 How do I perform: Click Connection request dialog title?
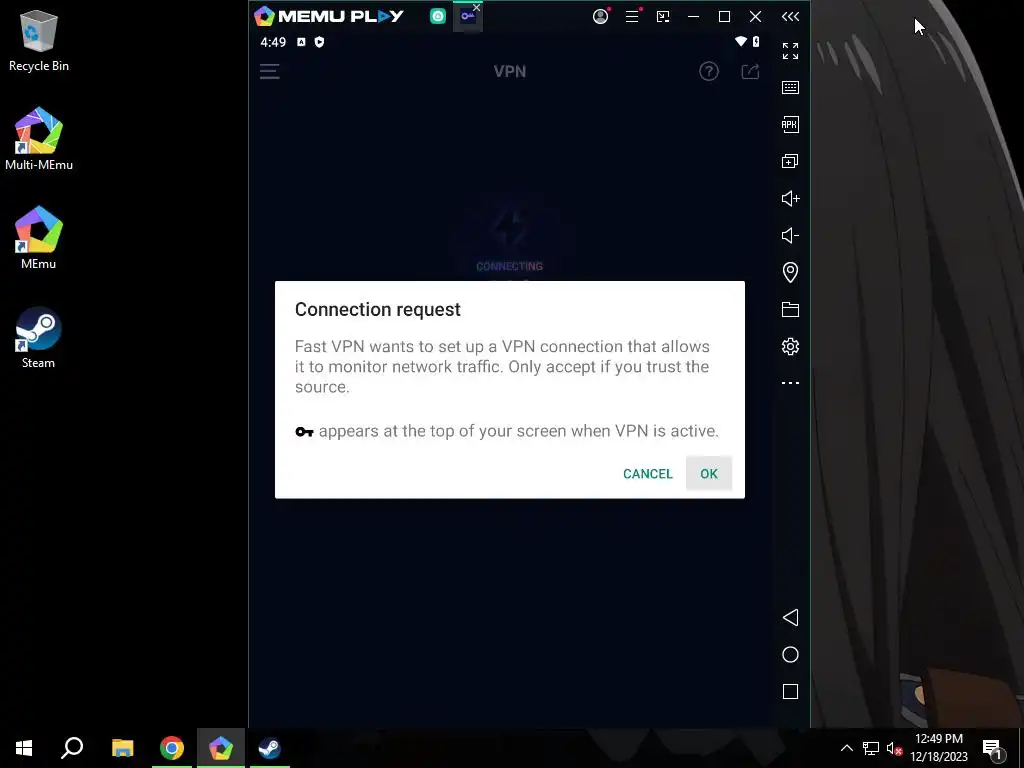tap(377, 310)
